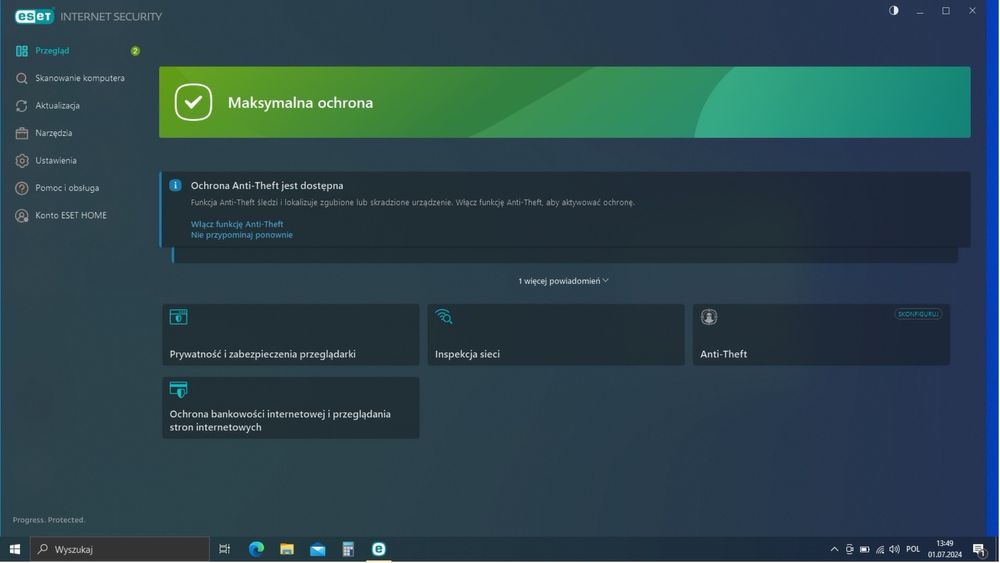Click the ESET HOME account icon
The width and height of the screenshot is (1000, 563).
click(22, 216)
